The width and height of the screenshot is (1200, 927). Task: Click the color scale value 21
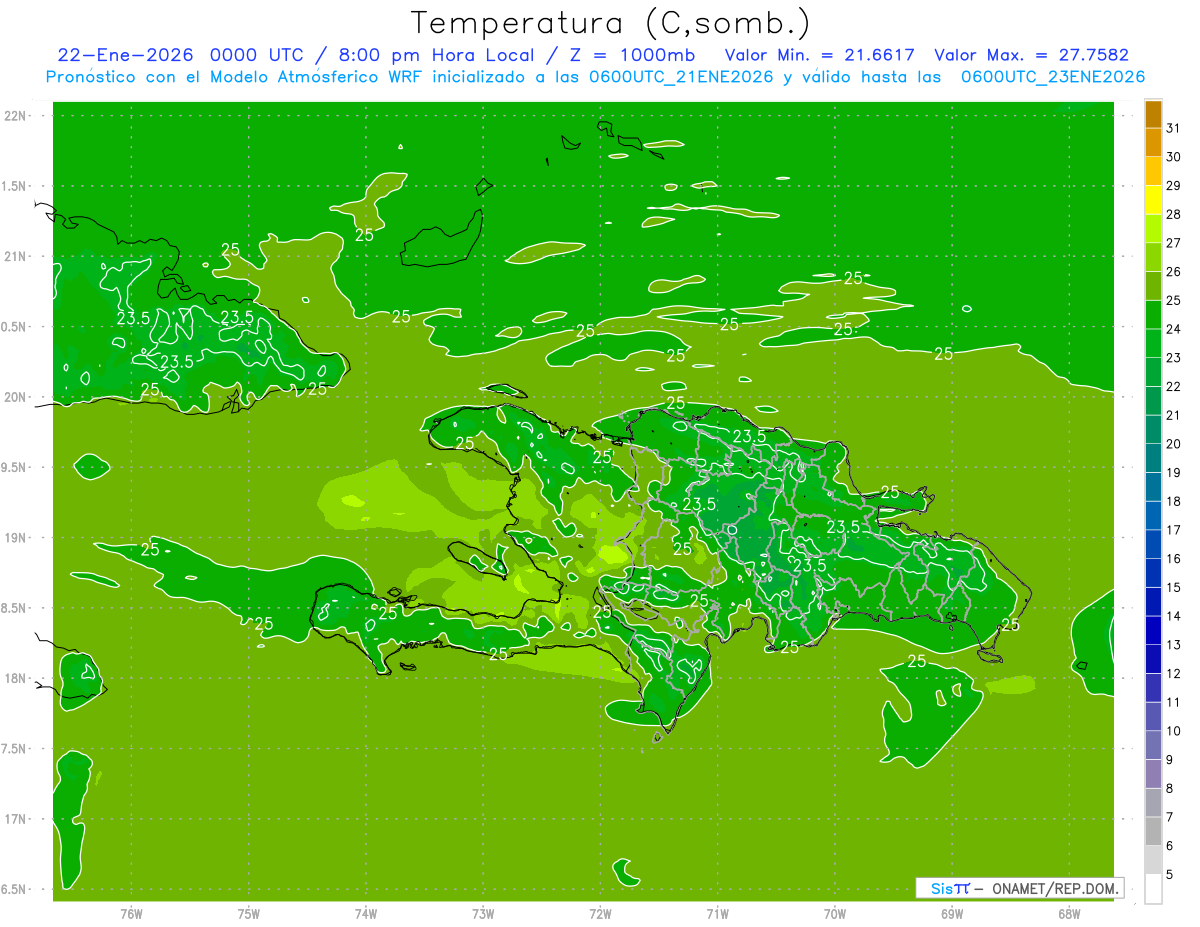1173,415
